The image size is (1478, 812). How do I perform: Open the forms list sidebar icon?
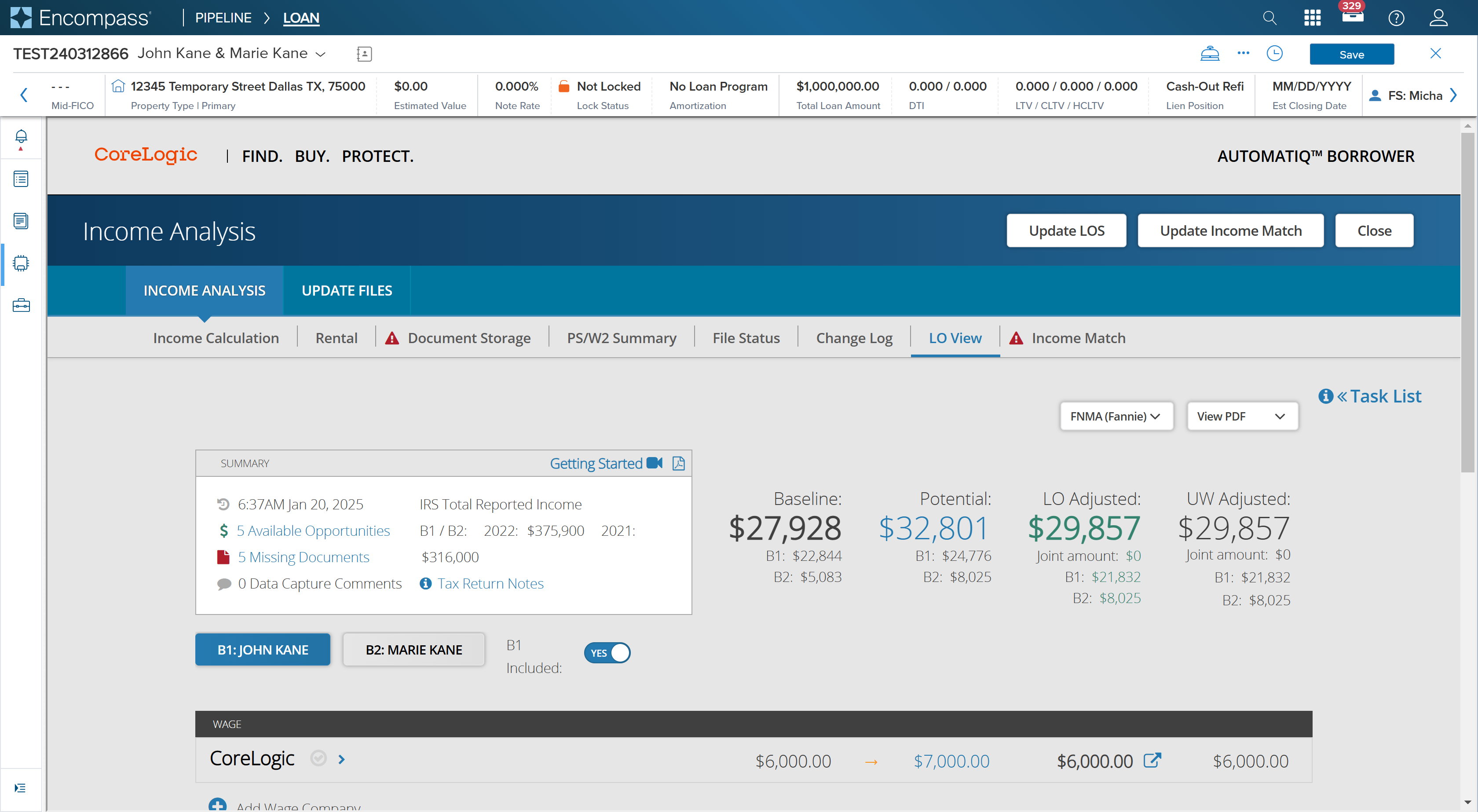pos(21,179)
